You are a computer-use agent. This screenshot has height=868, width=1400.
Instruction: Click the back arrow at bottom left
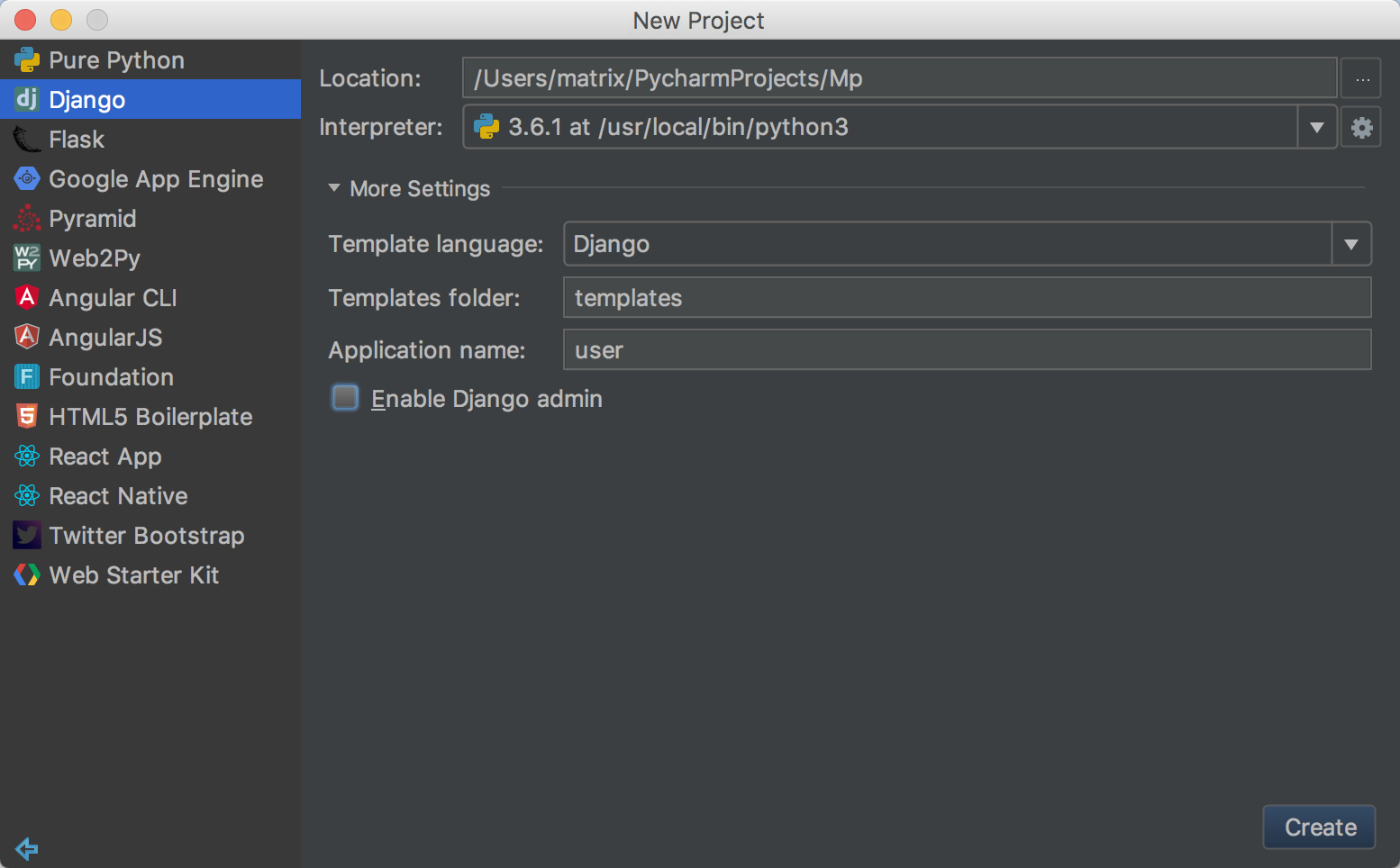[x=27, y=848]
